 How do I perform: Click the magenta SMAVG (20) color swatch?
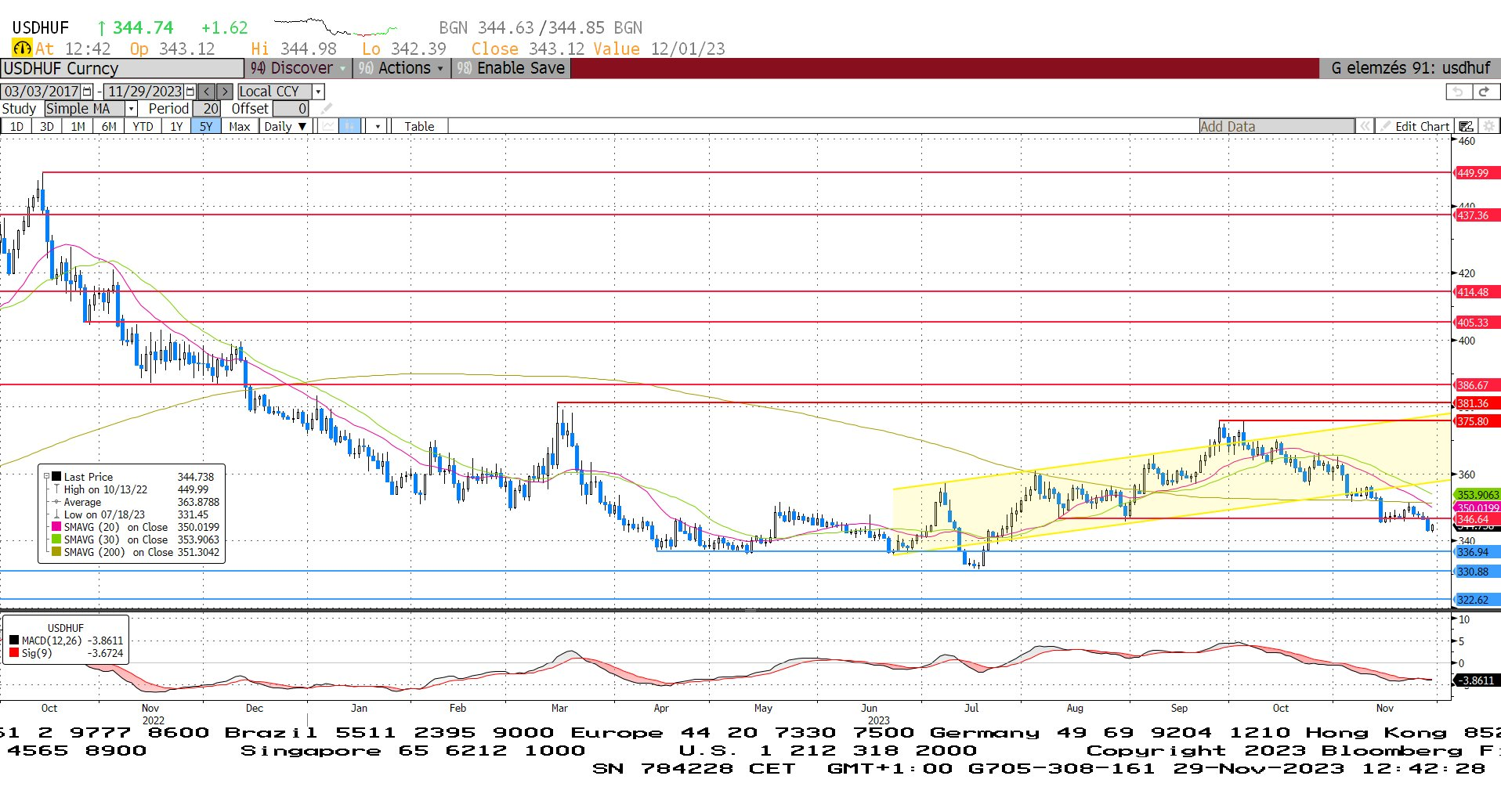(x=56, y=527)
